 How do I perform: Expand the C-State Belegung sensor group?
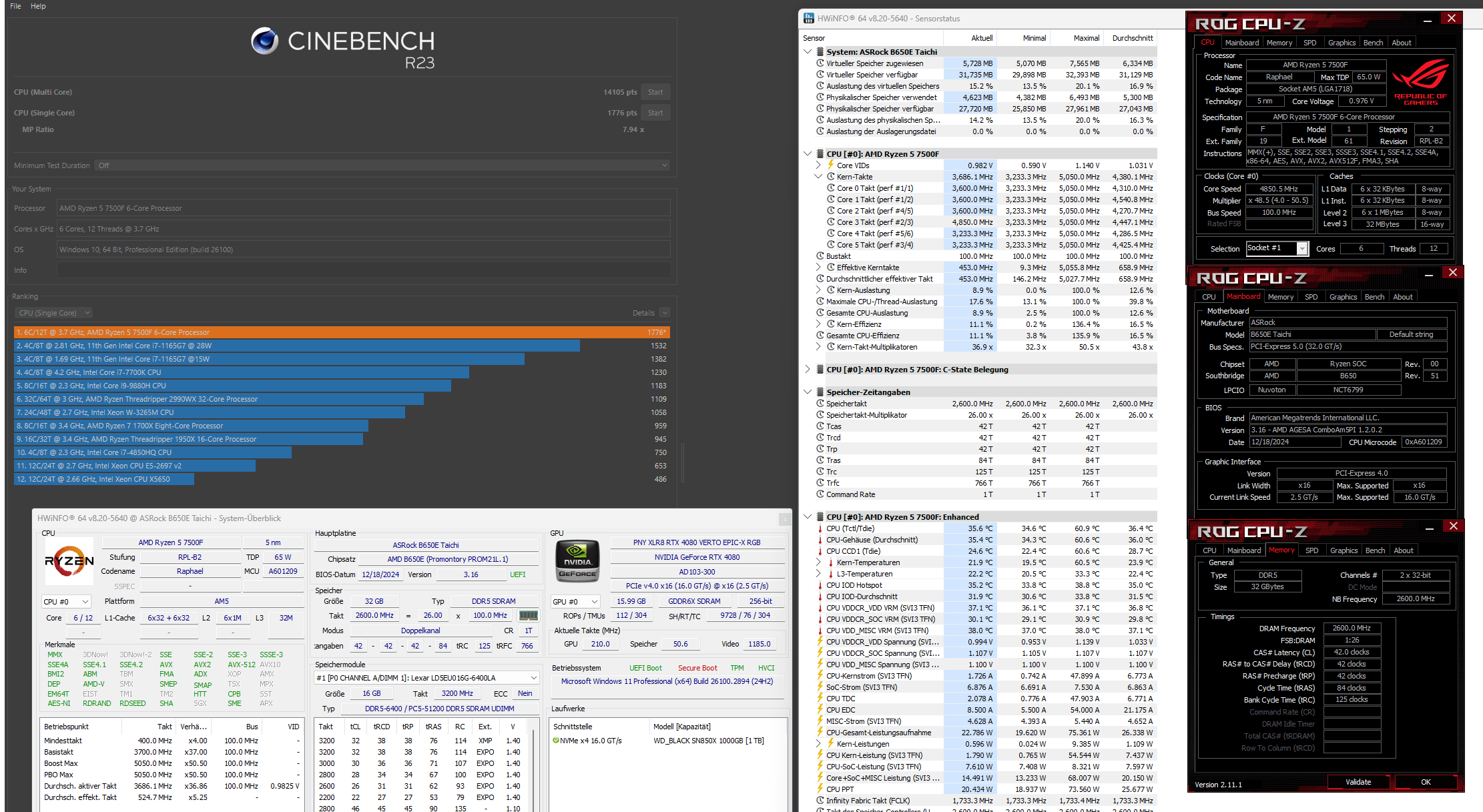click(808, 369)
